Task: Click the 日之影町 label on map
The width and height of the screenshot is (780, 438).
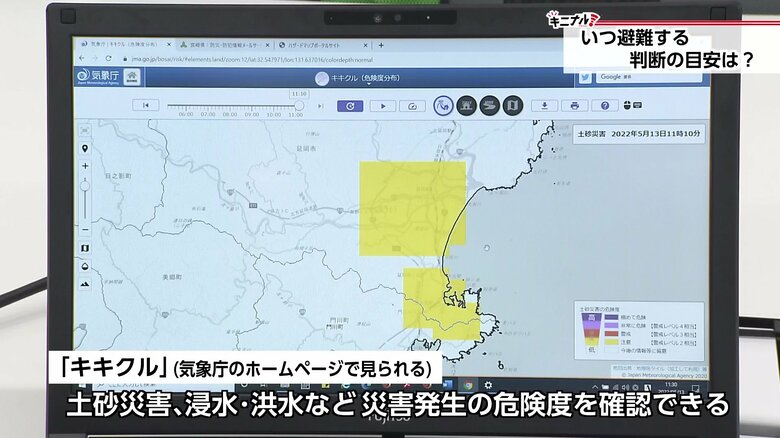Action: [x=118, y=176]
